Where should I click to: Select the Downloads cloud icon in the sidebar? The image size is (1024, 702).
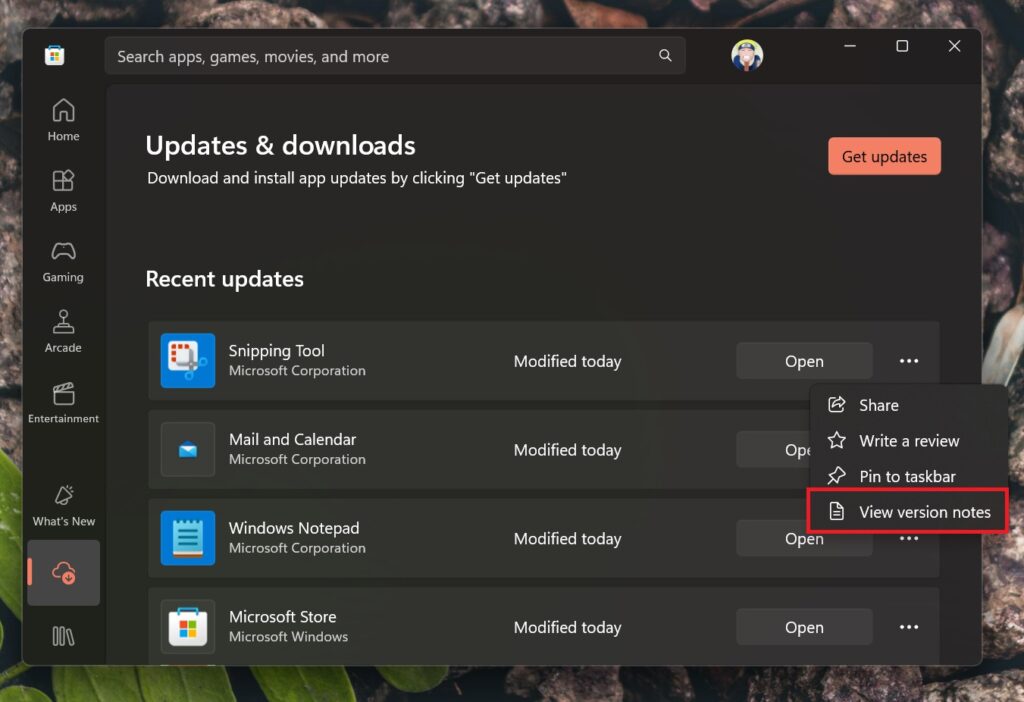coord(63,572)
